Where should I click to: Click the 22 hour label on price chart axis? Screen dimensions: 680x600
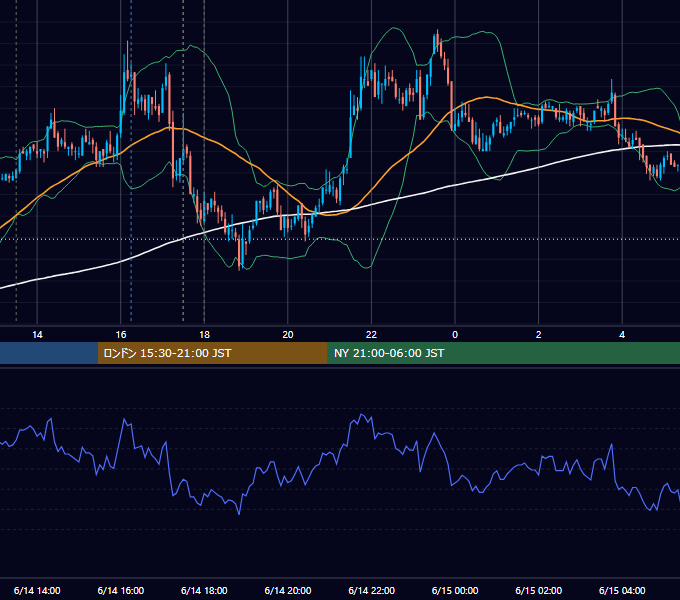pos(372,335)
